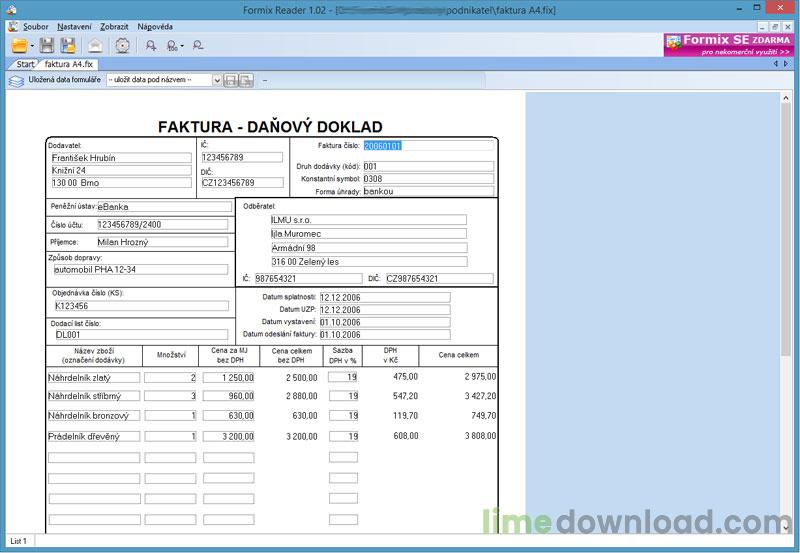The height and width of the screenshot is (553, 800).
Task: Set zoom to 100 percent icon
Action: point(172,46)
